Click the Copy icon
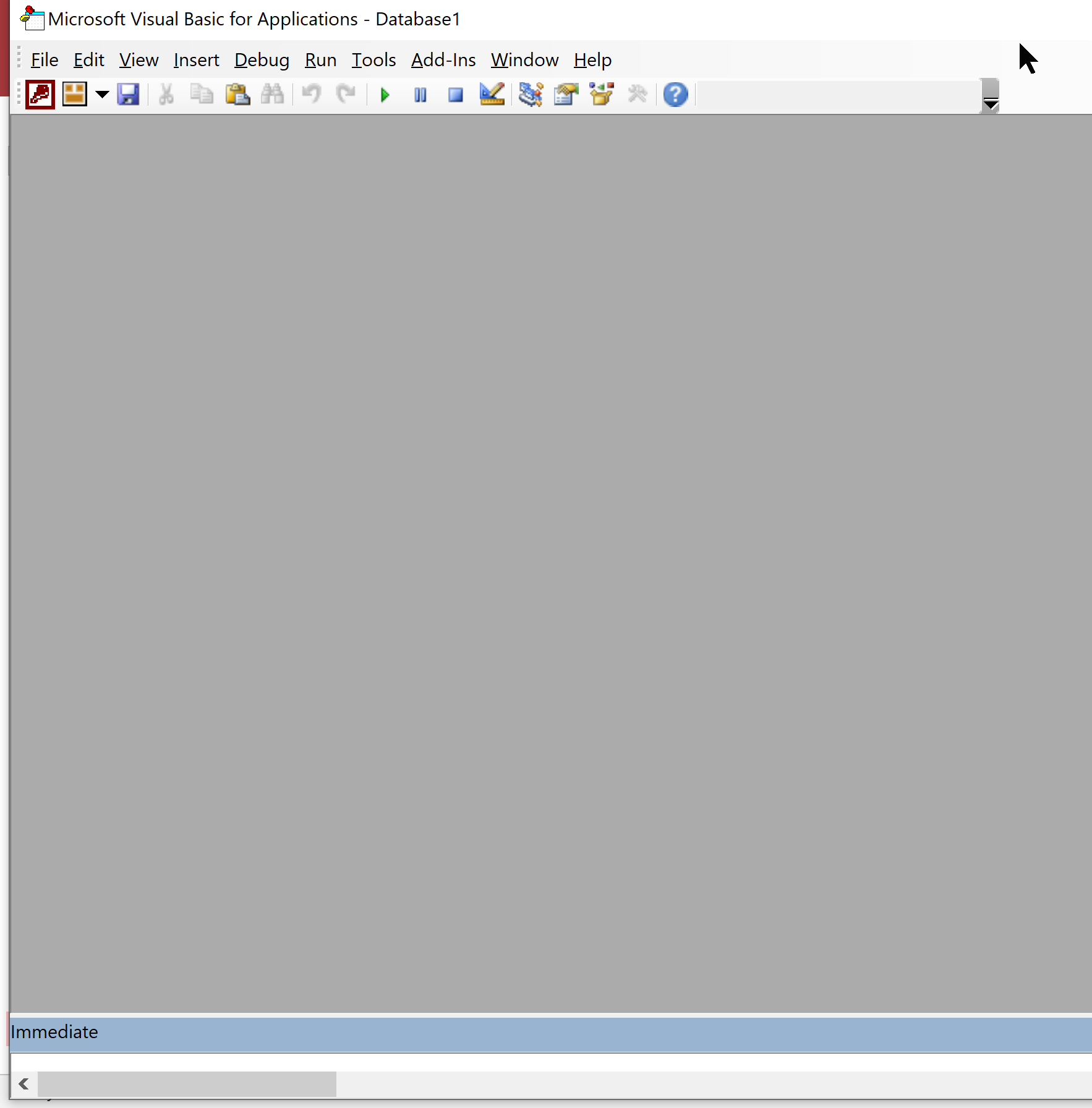Screen dimensions: 1092x1108 tap(201, 95)
